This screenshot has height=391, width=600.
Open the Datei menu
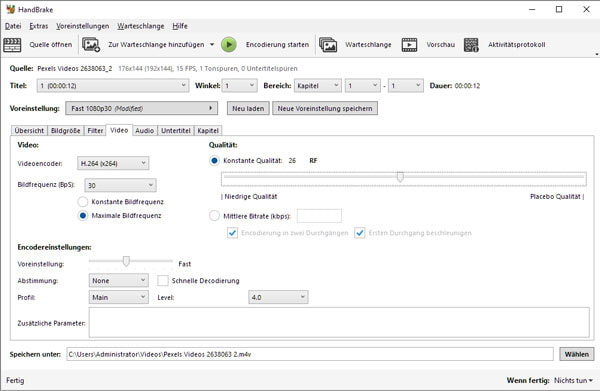[x=13, y=26]
